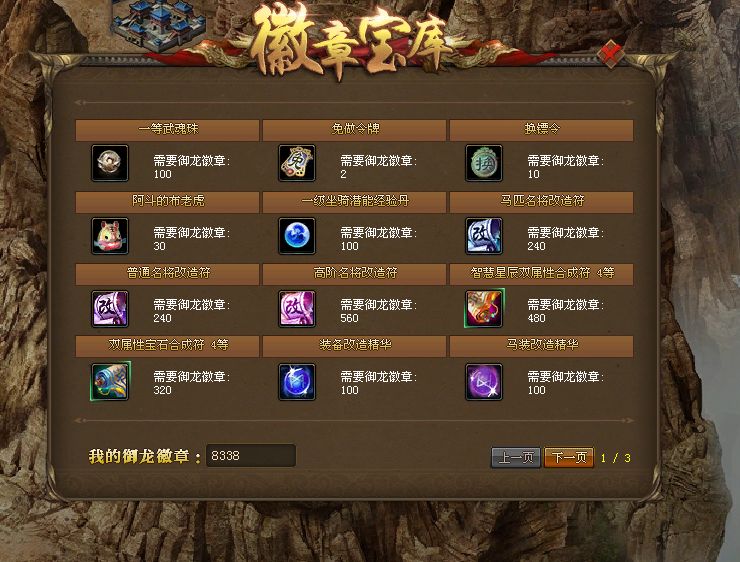Viewport: 740px width, 562px height.
Task: Choose the green 换镖令 medallion icon
Action: coord(484,163)
